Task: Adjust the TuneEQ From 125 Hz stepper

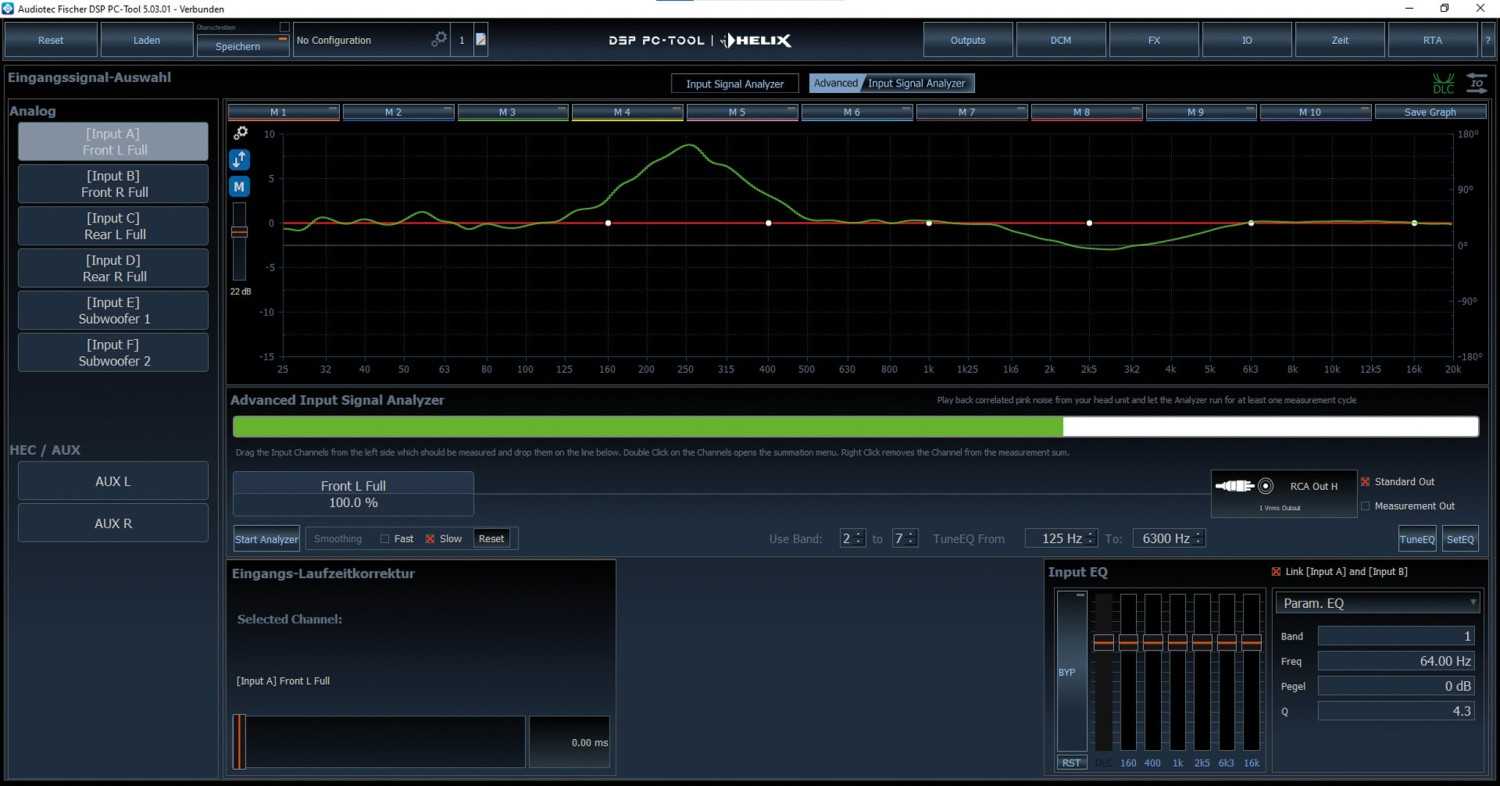Action: coord(1061,539)
